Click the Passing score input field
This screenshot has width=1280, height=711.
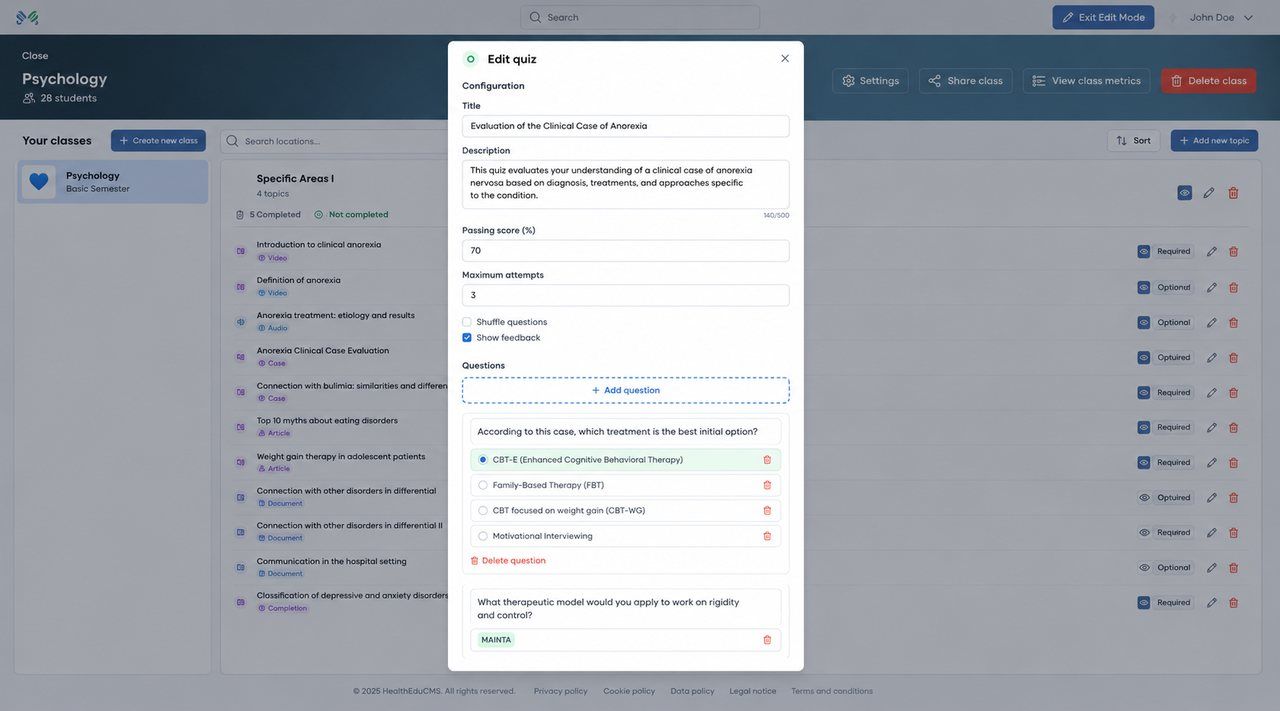(626, 251)
